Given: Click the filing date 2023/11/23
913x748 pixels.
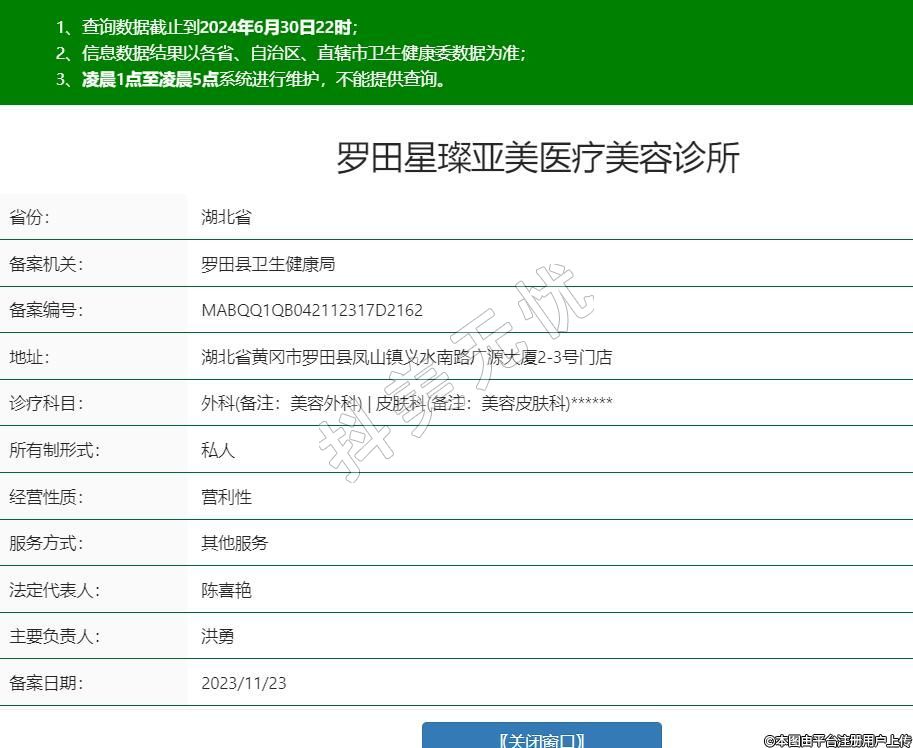Looking at the screenshot, I should click(244, 683).
